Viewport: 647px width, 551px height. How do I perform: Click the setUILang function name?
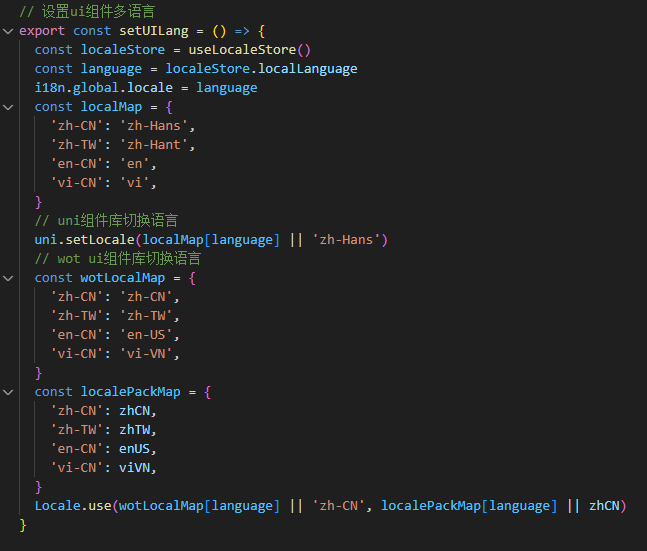tap(154, 31)
